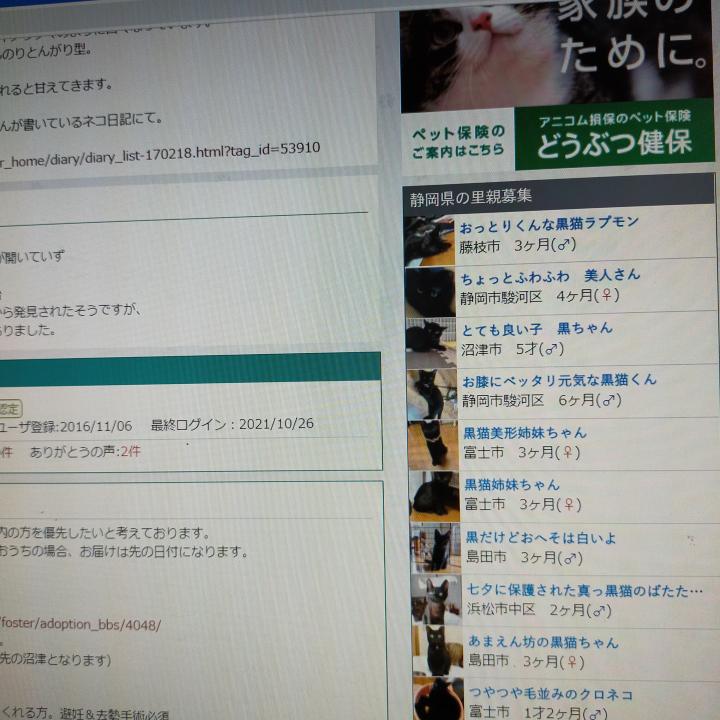Click text 浜松市中区 2ヶ月(♂)
The height and width of the screenshot is (720, 720).
tap(540, 610)
